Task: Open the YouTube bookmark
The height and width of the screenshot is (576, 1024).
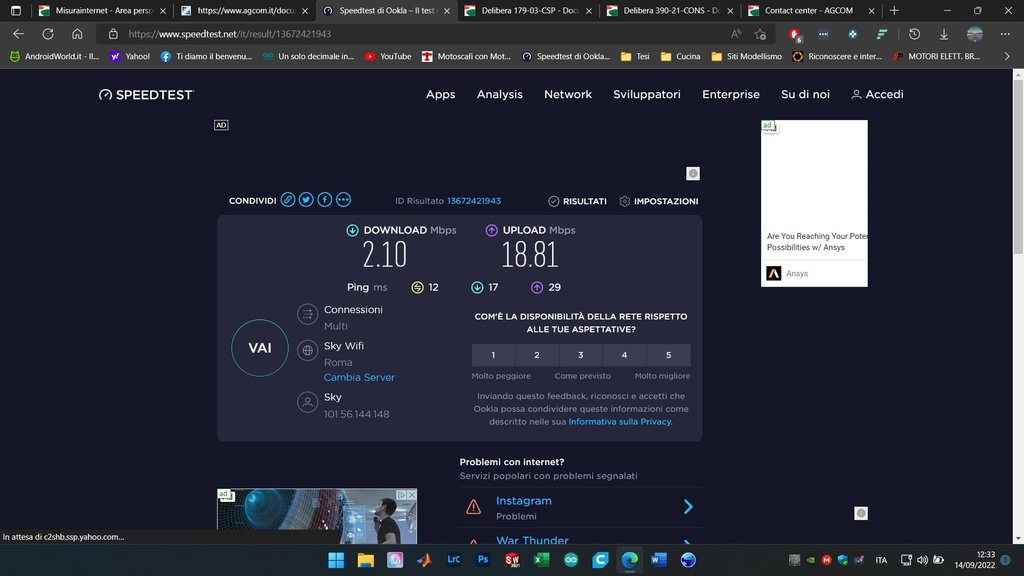Action: click(388, 56)
